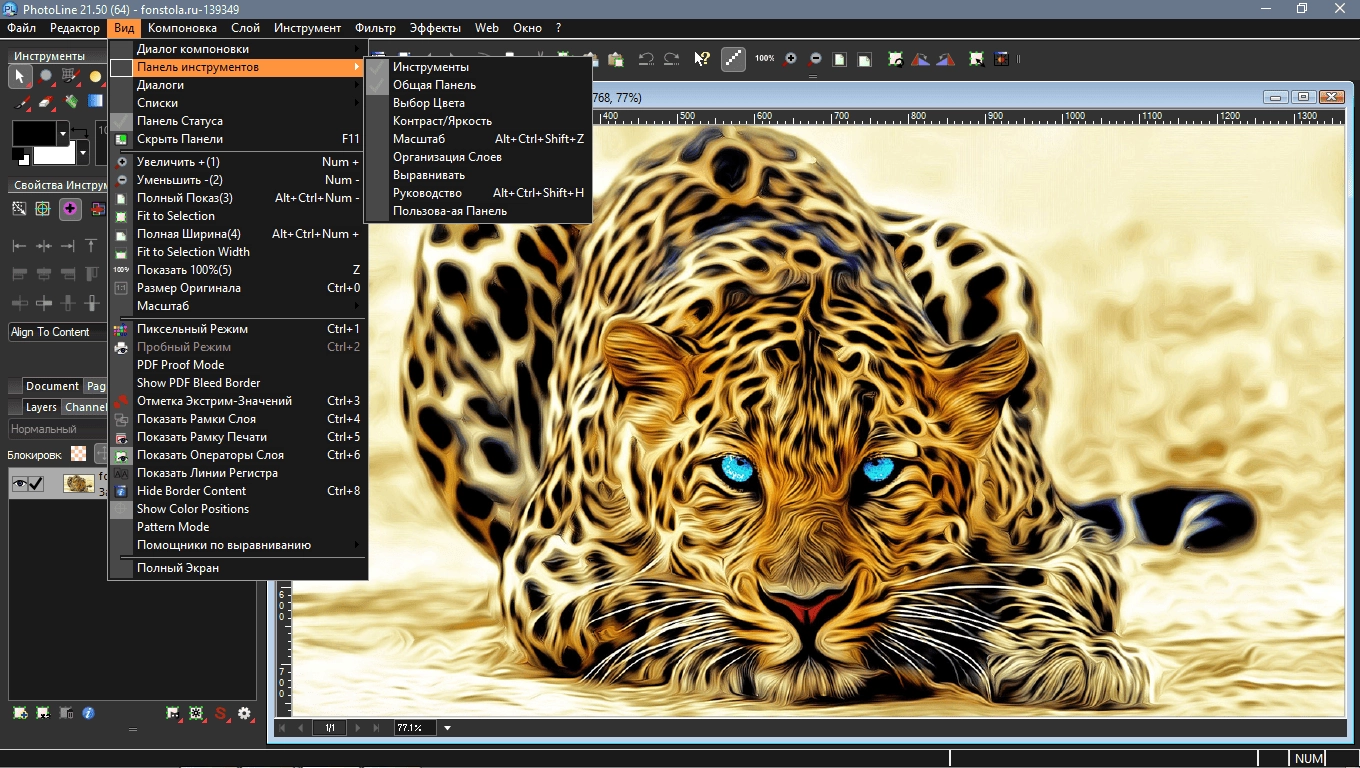Screen dimensions: 1360x768
Task: Click the black foreground color swatch
Action: click(35, 132)
